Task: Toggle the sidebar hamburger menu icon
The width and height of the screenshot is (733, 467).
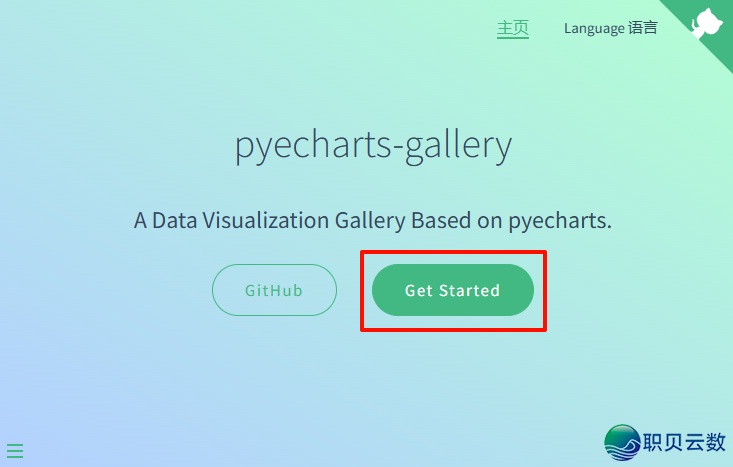Action: tap(15, 451)
